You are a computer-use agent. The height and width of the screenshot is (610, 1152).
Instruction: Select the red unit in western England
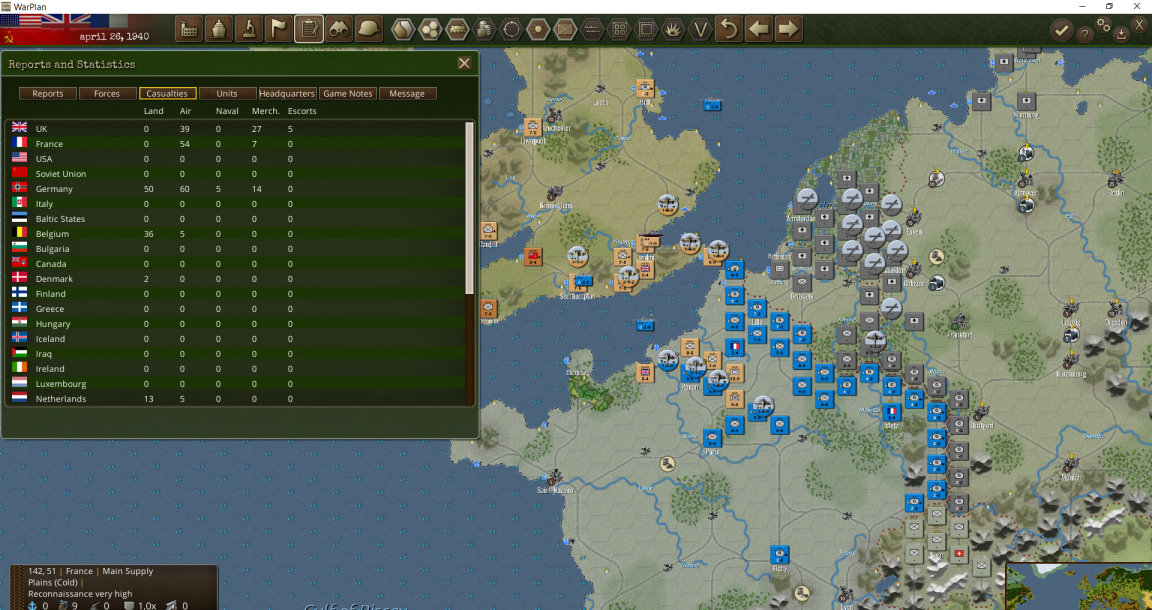point(533,256)
